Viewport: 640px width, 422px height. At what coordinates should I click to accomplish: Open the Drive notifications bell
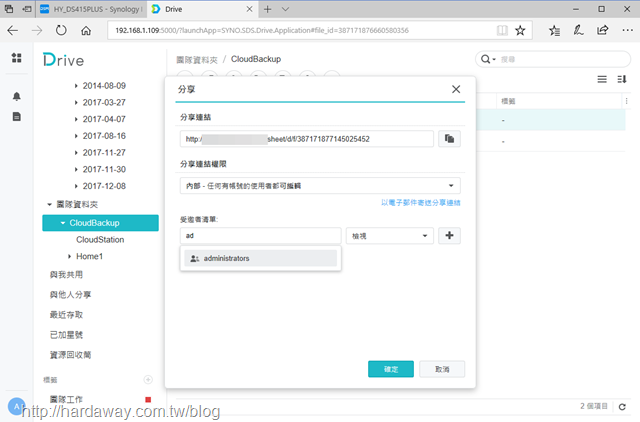click(x=16, y=96)
